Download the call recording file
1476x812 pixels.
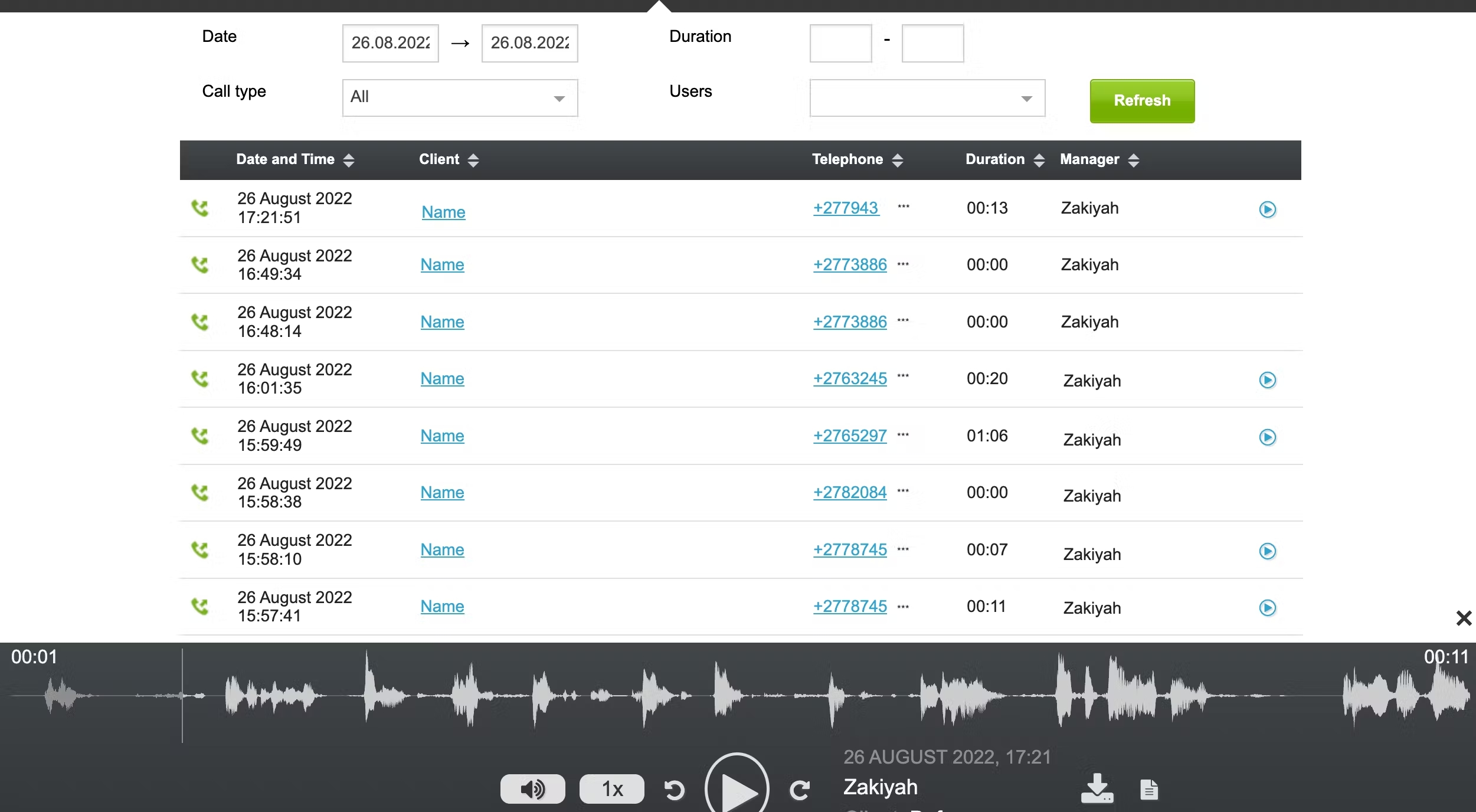(x=1097, y=789)
